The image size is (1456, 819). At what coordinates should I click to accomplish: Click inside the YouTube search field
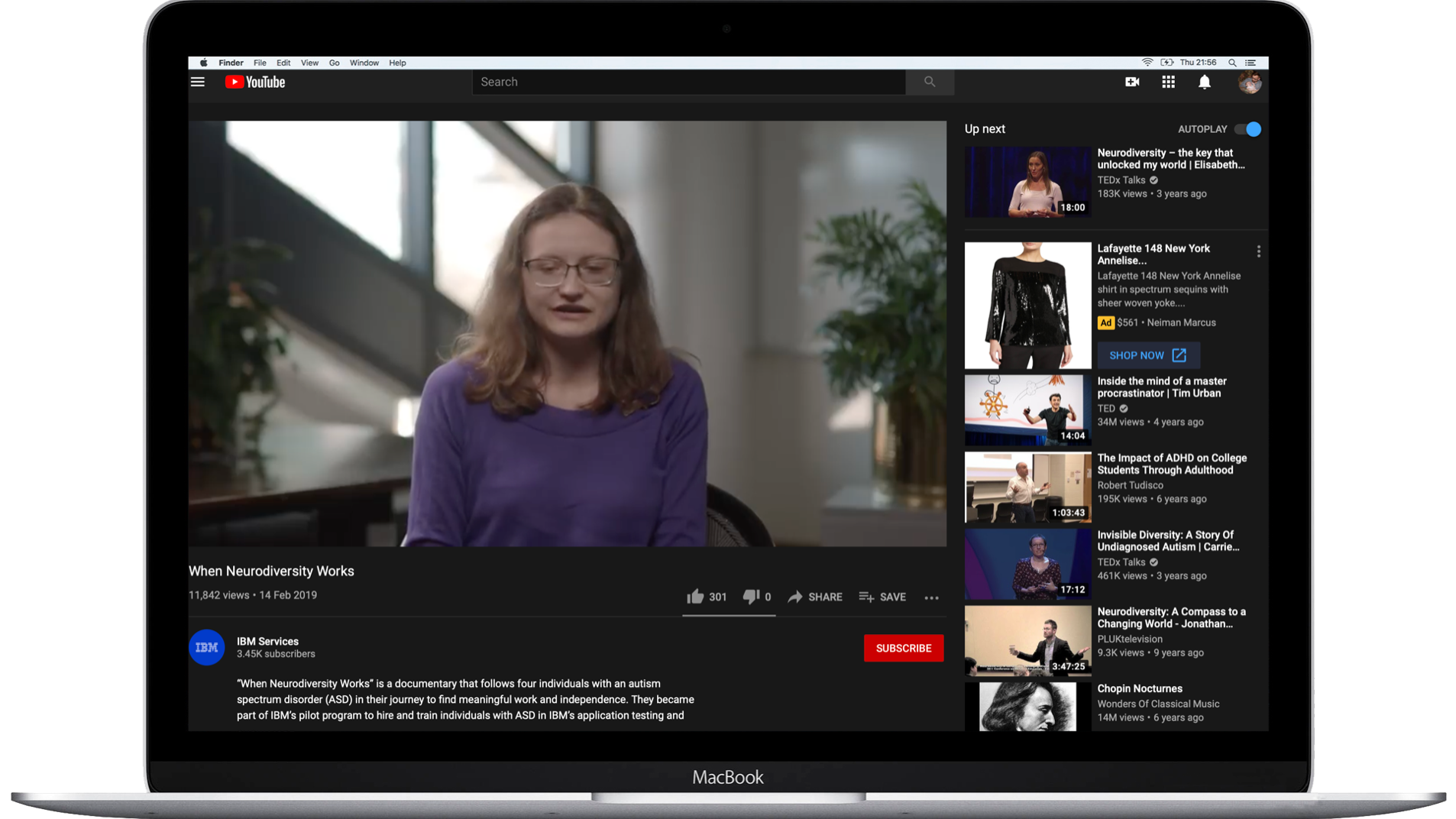[x=688, y=82]
